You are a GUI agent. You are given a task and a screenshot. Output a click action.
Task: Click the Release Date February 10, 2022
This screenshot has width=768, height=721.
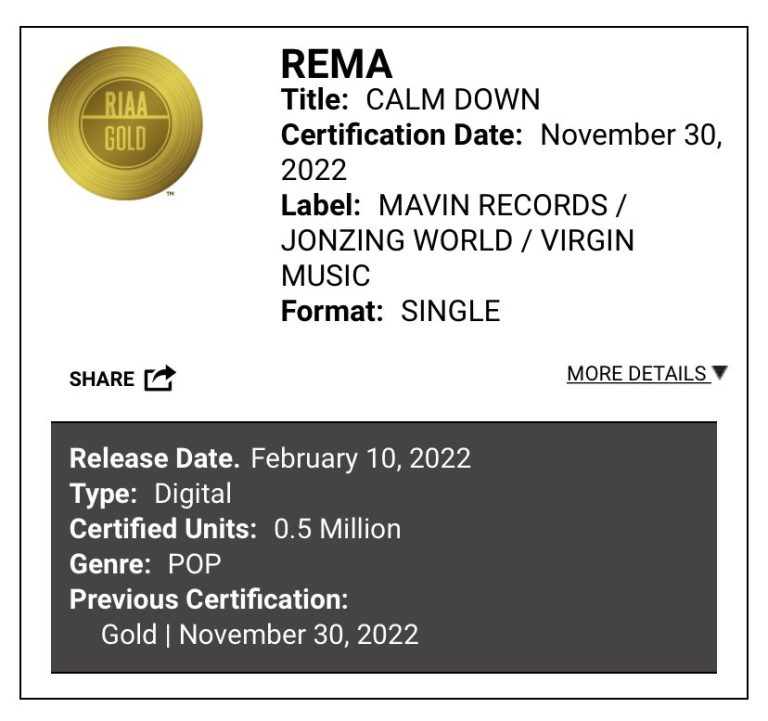[270, 459]
